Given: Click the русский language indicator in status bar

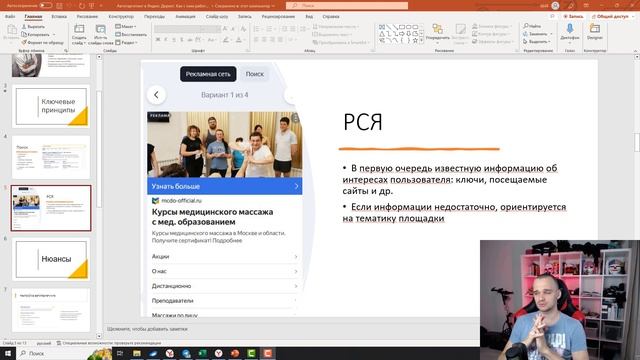Looking at the screenshot, I should tap(44, 343).
